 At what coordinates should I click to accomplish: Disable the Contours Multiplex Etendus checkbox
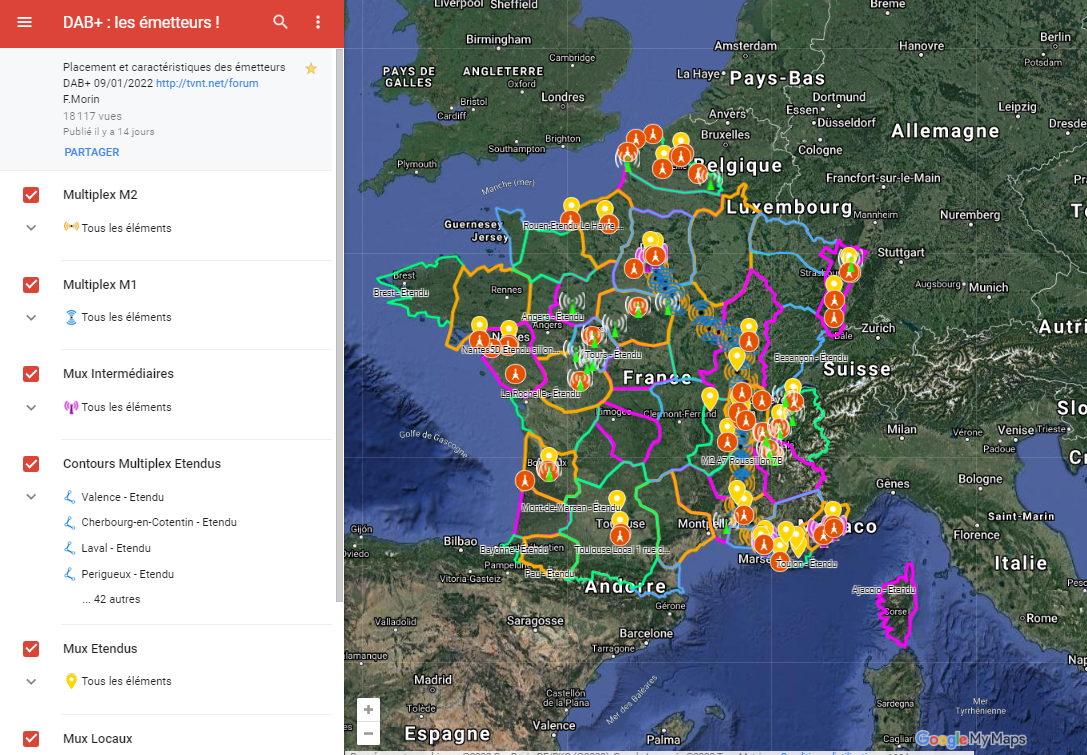(31, 464)
